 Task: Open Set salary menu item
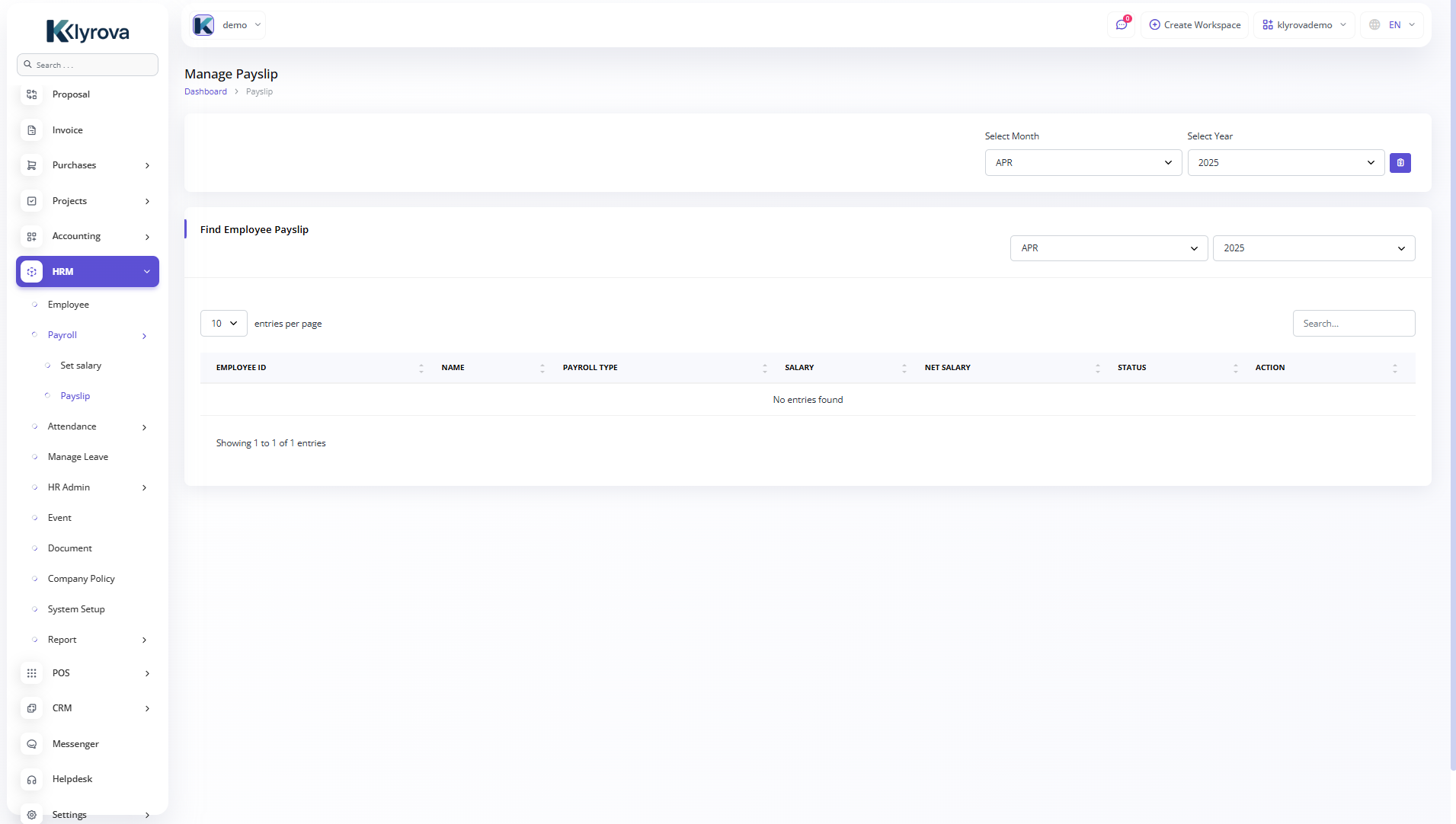(x=81, y=366)
